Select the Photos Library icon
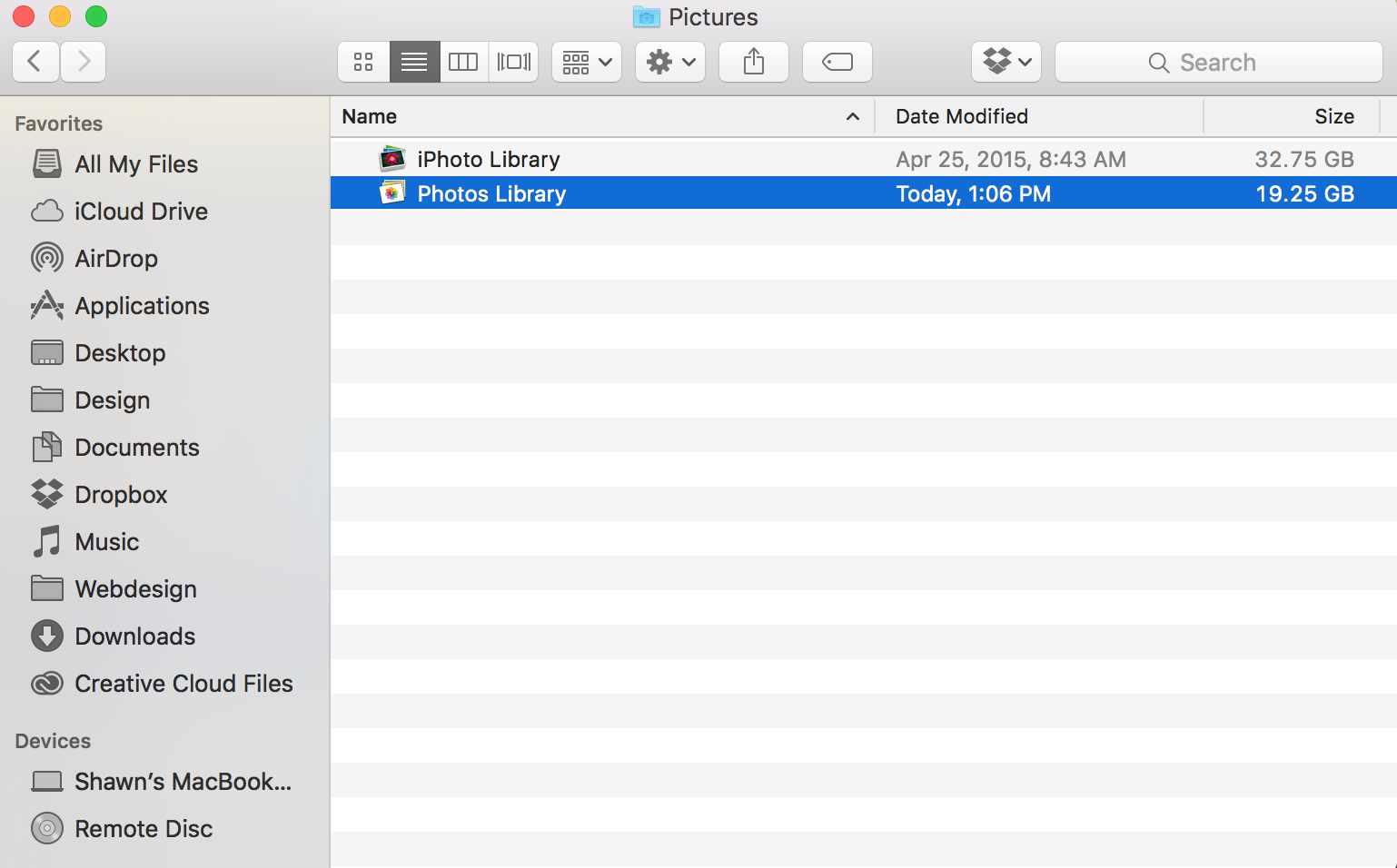1397x868 pixels. 392,193
